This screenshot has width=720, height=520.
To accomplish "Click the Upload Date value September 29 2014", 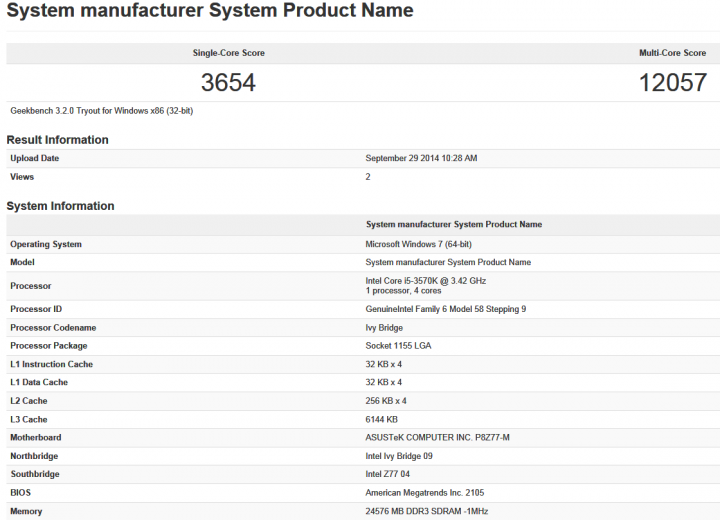I will (421, 158).
